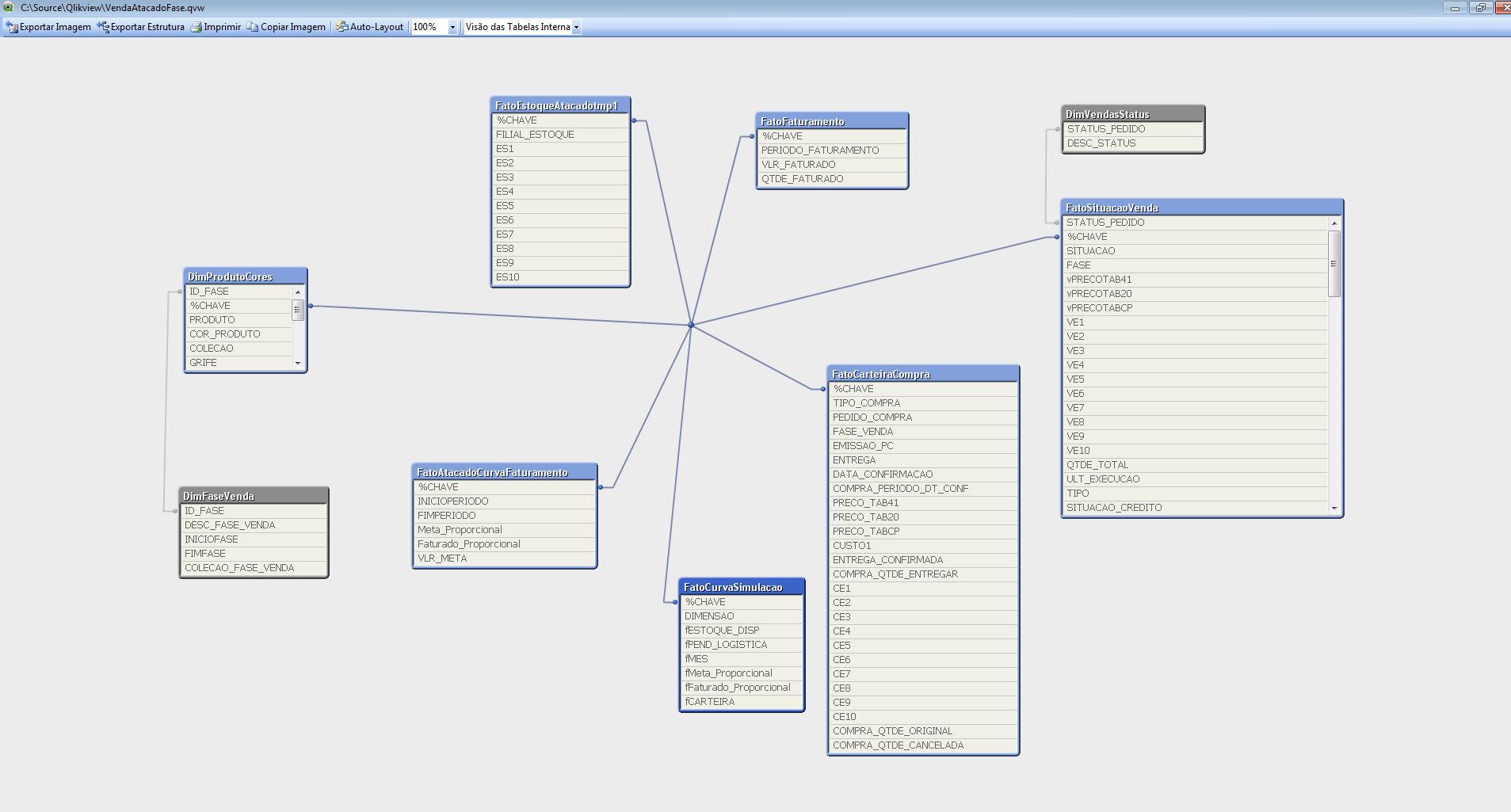1511x812 pixels.
Task: Click vPRECOTAB41 field
Action: 1195,280
